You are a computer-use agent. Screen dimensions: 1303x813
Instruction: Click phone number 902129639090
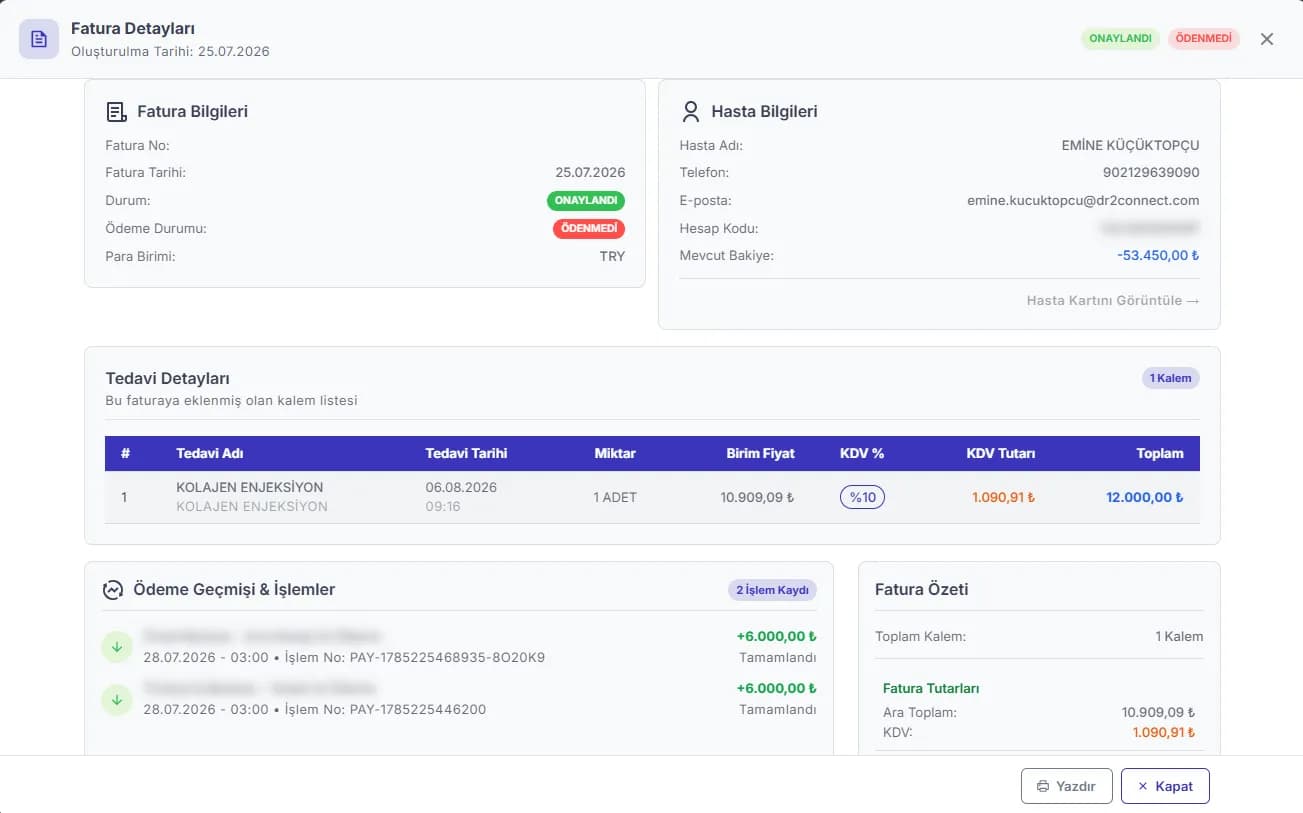pos(1151,173)
